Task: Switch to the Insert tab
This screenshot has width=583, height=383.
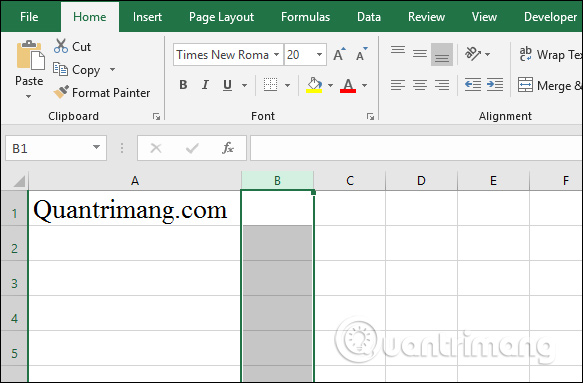Action: point(147,17)
